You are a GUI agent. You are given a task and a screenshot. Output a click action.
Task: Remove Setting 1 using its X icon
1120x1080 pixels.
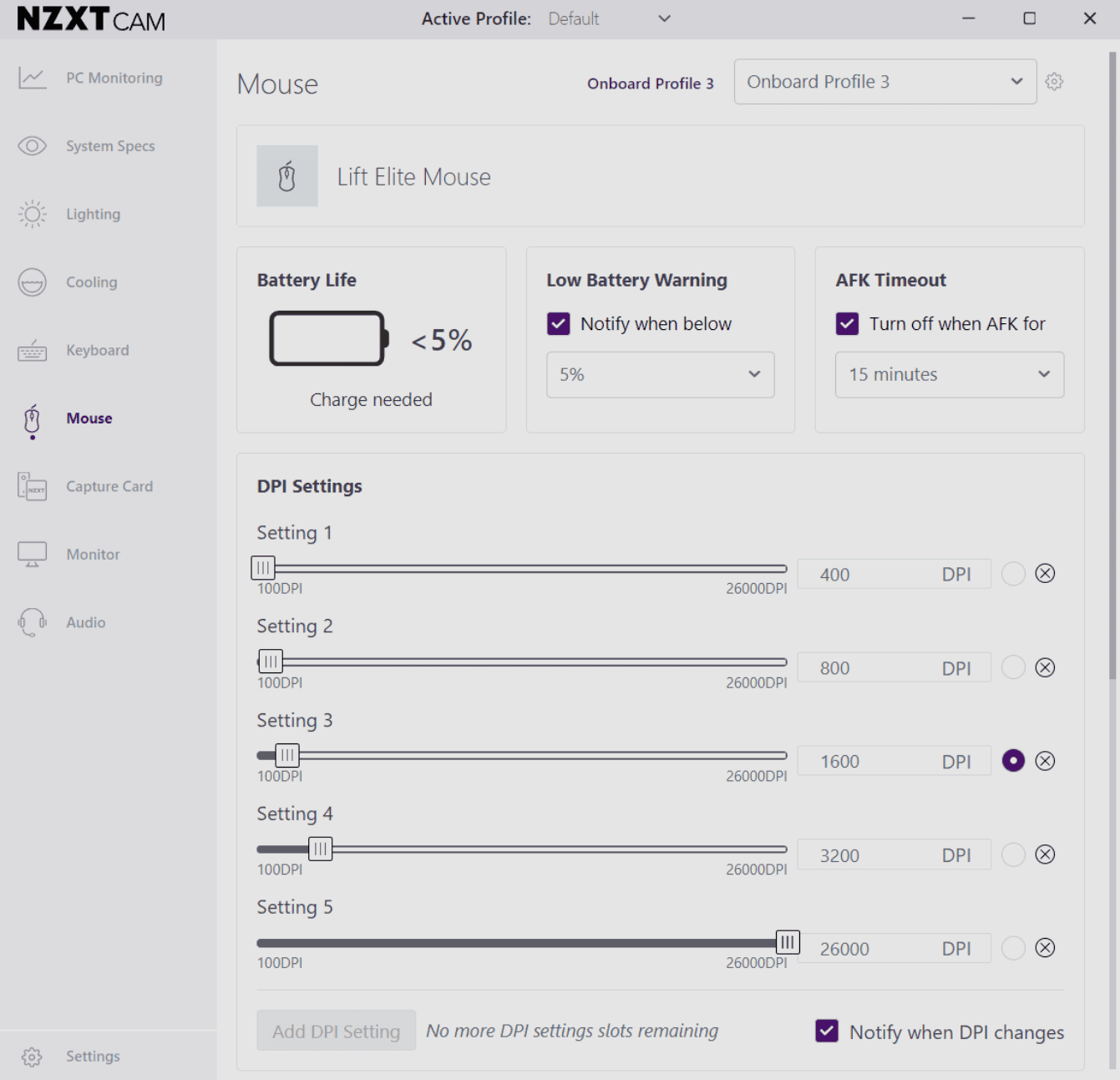click(x=1045, y=574)
